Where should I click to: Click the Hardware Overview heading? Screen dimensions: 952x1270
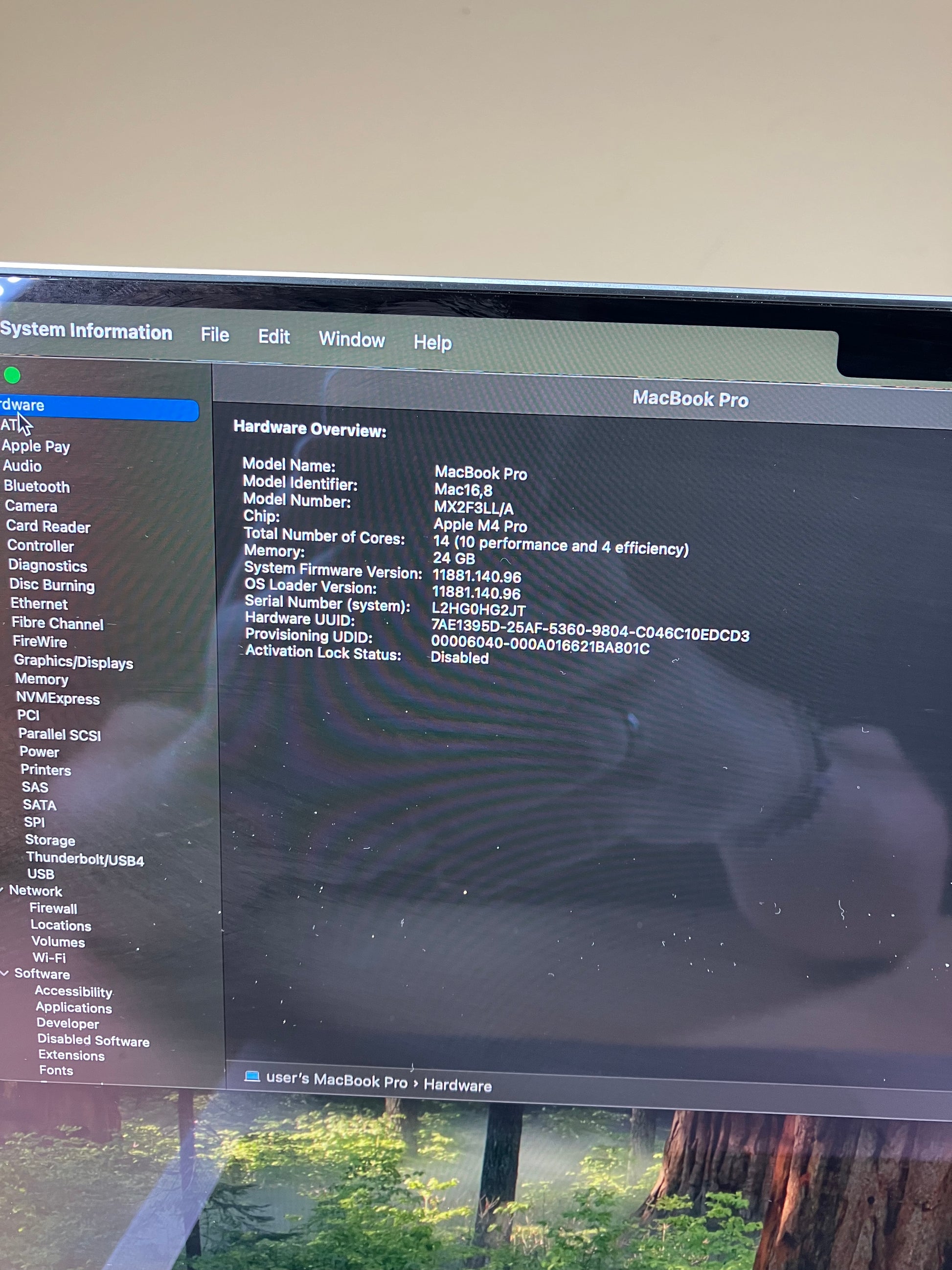click(310, 429)
